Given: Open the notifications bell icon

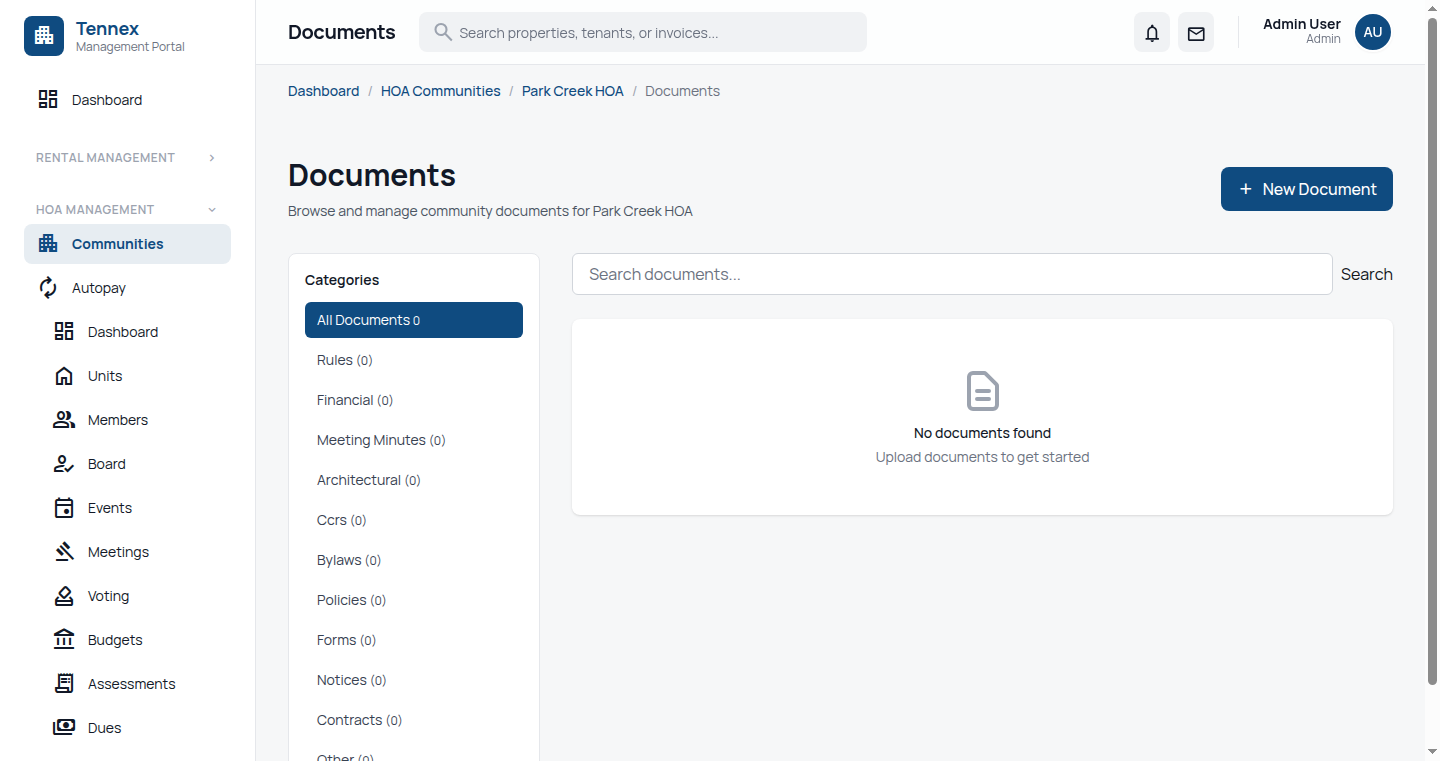Looking at the screenshot, I should pyautogui.click(x=1151, y=32).
